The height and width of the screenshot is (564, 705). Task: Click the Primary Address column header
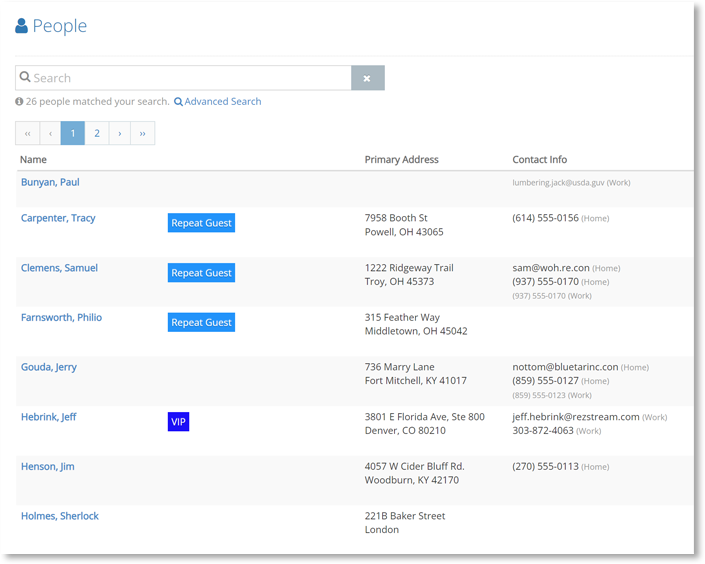click(x=402, y=160)
